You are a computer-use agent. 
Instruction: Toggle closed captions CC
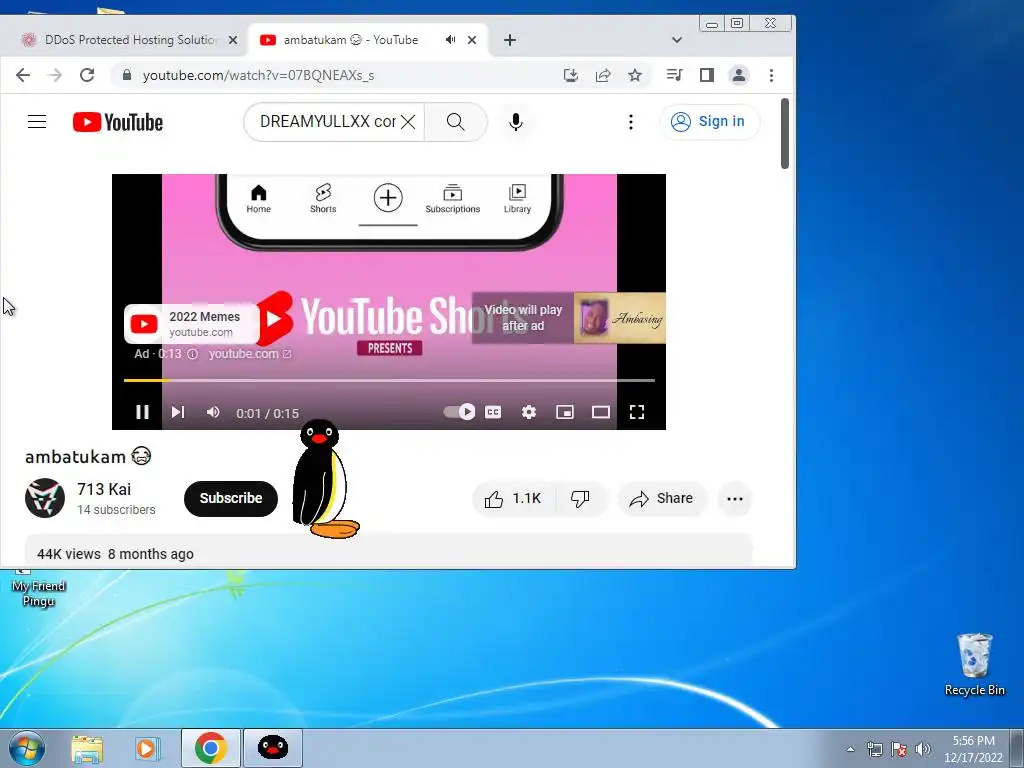click(x=493, y=412)
